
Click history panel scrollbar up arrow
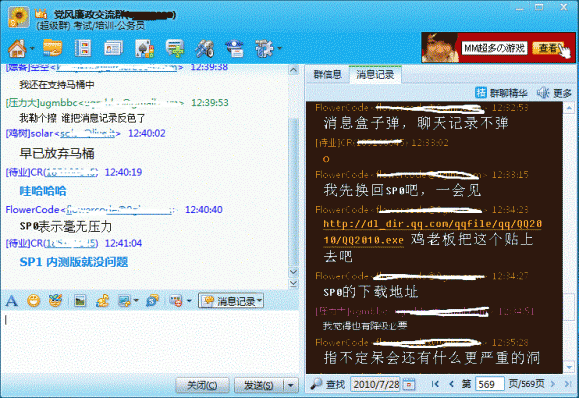(569, 108)
